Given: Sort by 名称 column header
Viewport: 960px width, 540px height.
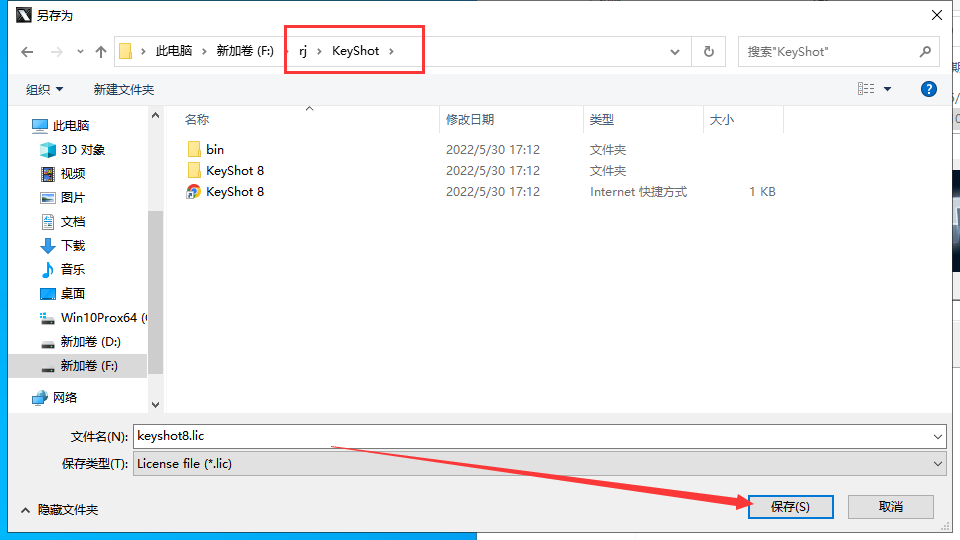Looking at the screenshot, I should 197,119.
